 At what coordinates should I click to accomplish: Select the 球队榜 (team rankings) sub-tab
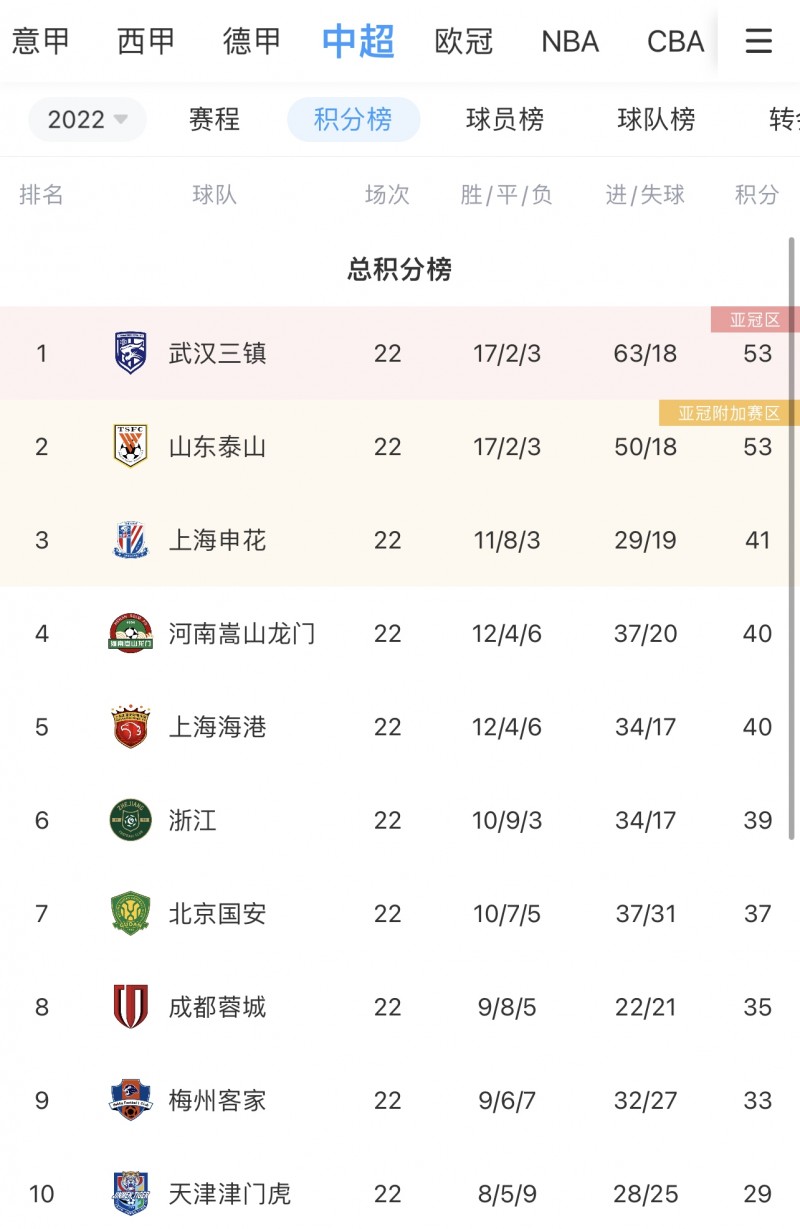click(656, 120)
